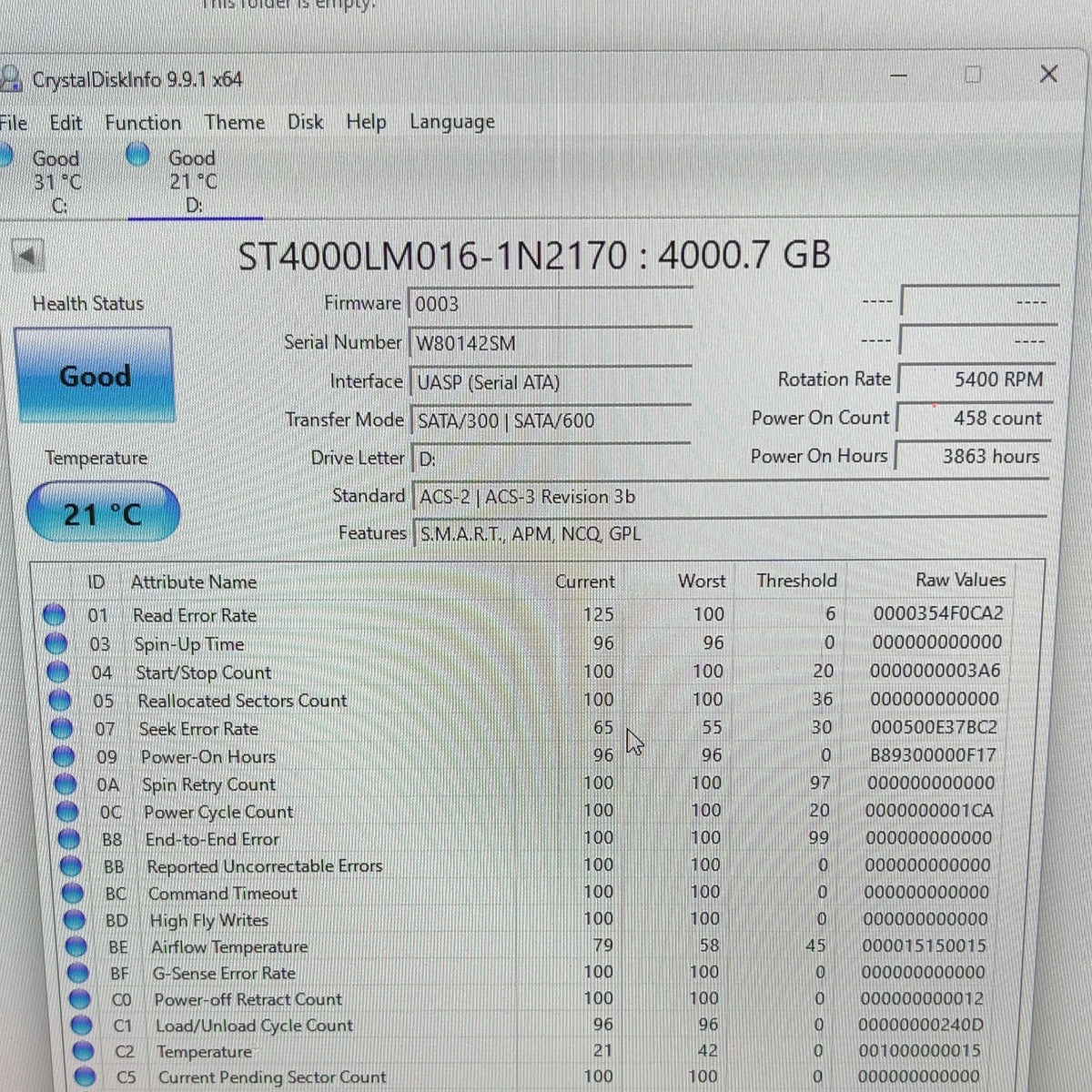Click the CrystalDiskInfo title bar icon
This screenshot has width=1092, height=1092.
pyautogui.click(x=10, y=79)
